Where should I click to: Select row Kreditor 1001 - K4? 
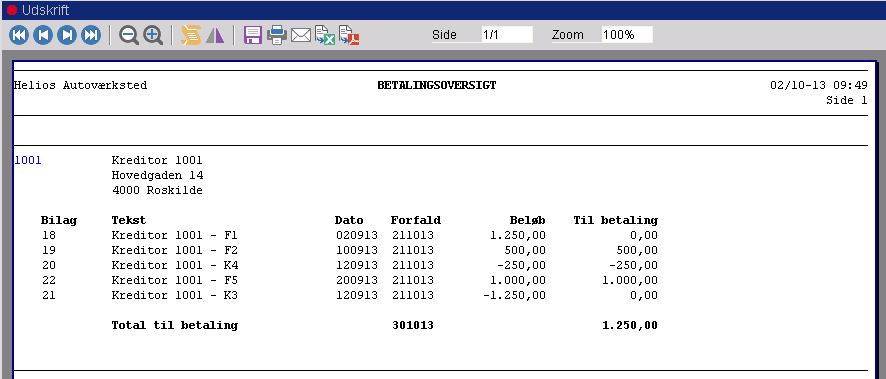click(349, 265)
